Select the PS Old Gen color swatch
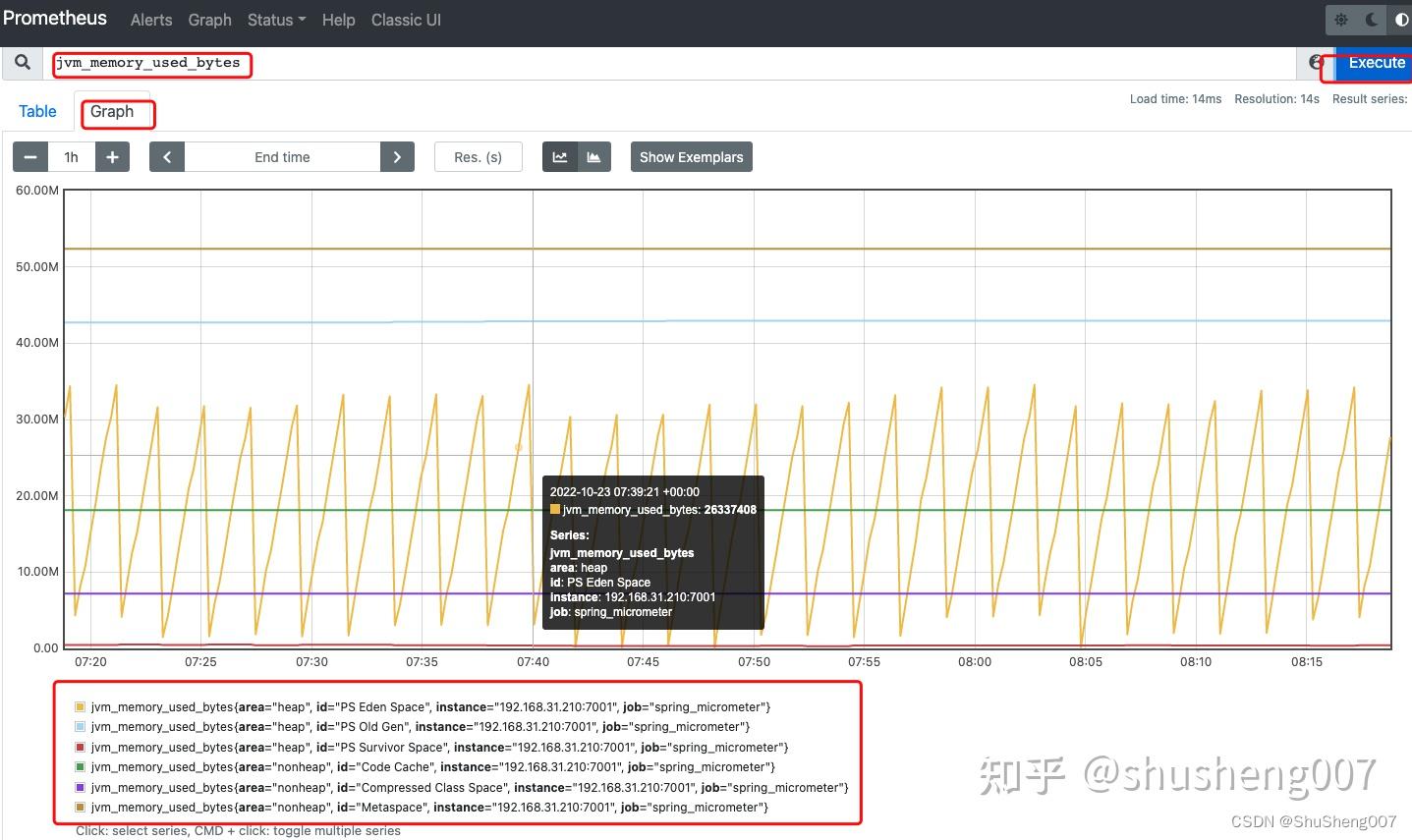Image resolution: width=1412 pixels, height=840 pixels. [81, 726]
